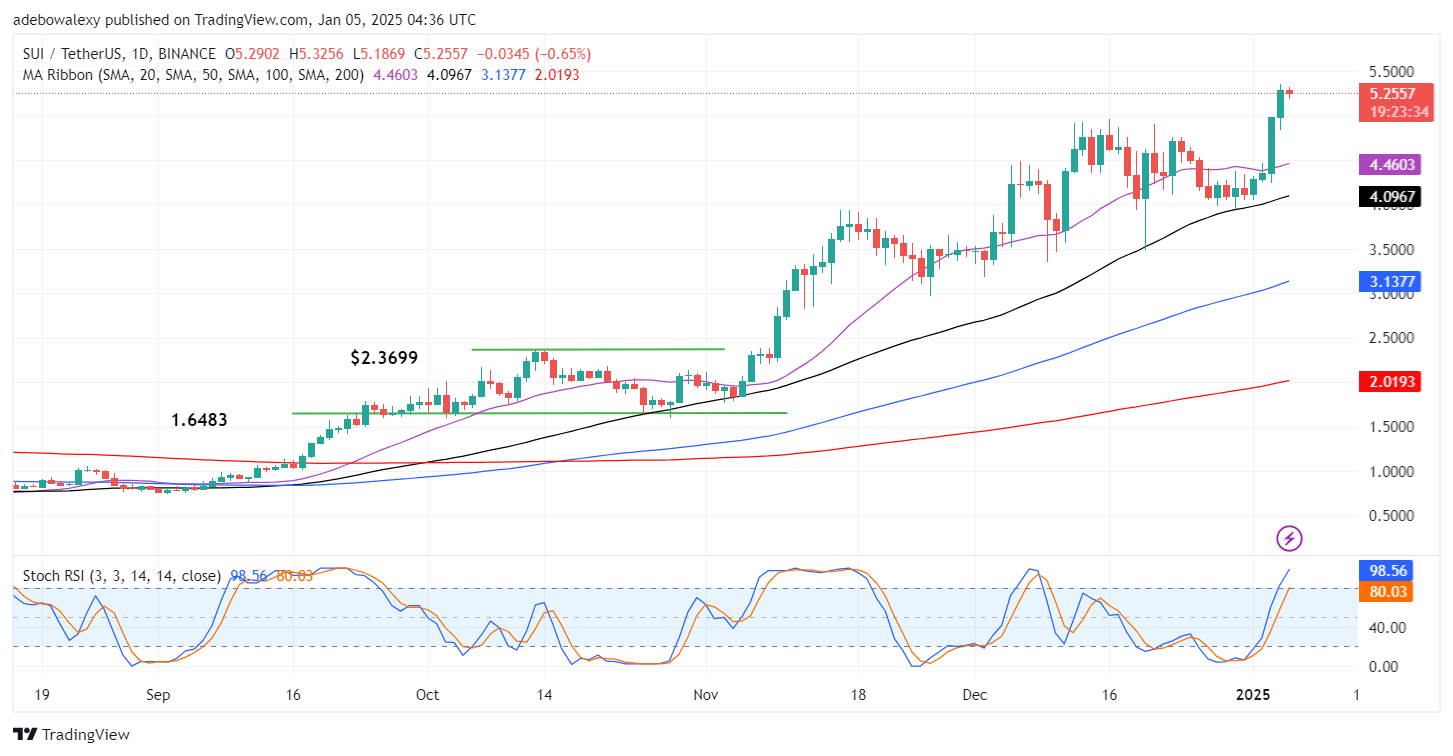Click the published by adebowalexy header text

pyautogui.click(x=244, y=20)
